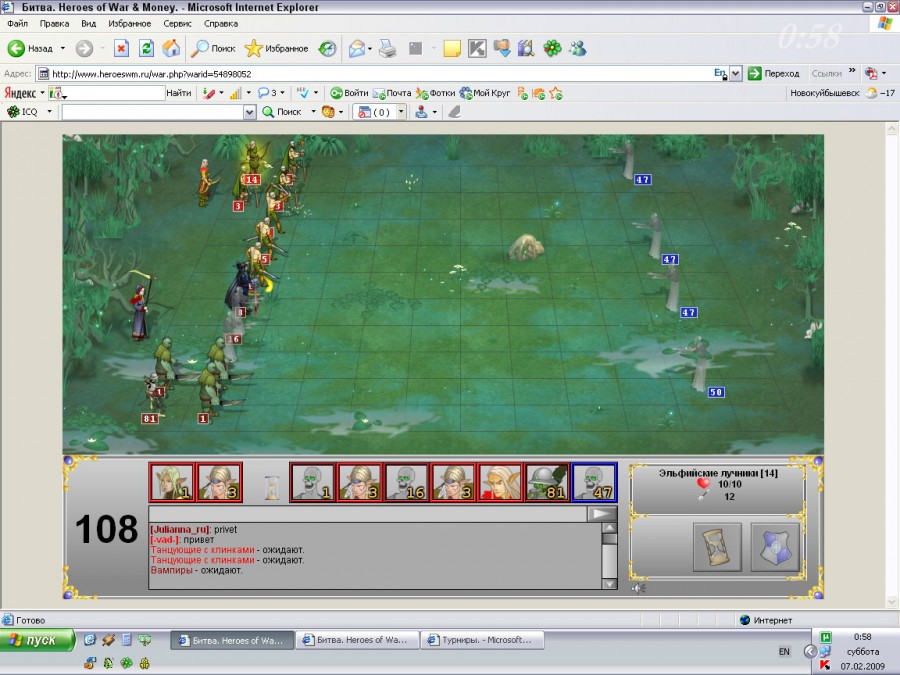The height and width of the screenshot is (675, 900).
Task: Click the ICQ toolbar Поиск search button
Action: 282,112
